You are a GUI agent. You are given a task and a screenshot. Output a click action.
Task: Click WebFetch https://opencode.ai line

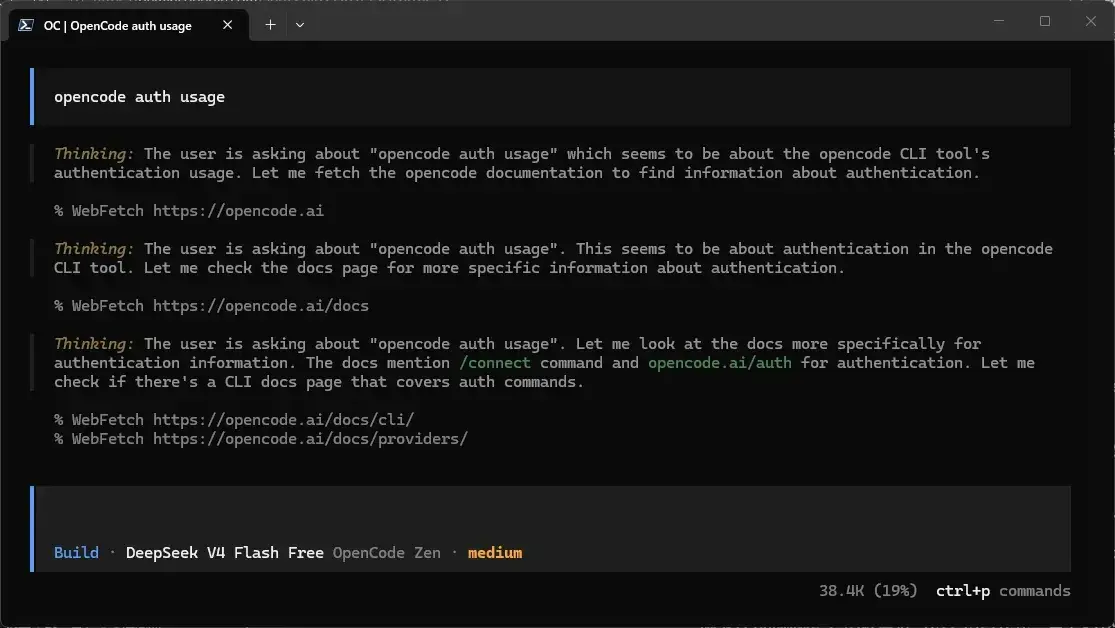[x=188, y=211]
